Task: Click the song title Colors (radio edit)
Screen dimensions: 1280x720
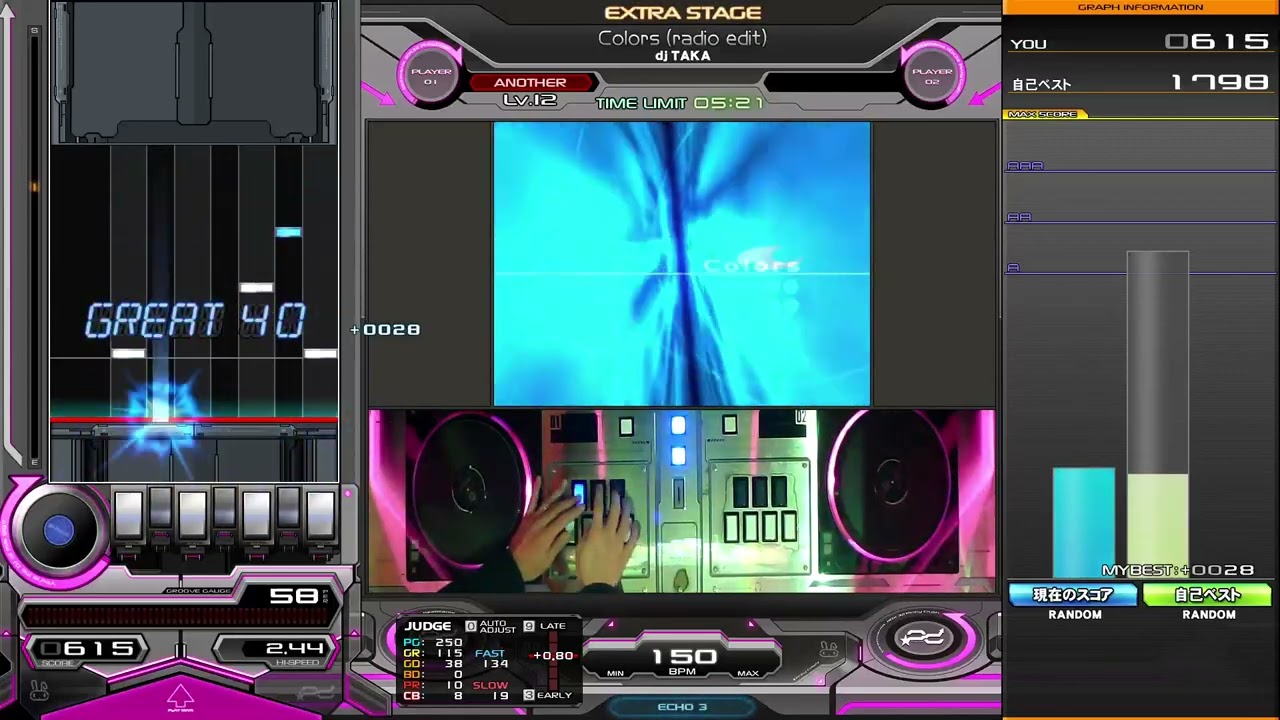Action: 682,38
